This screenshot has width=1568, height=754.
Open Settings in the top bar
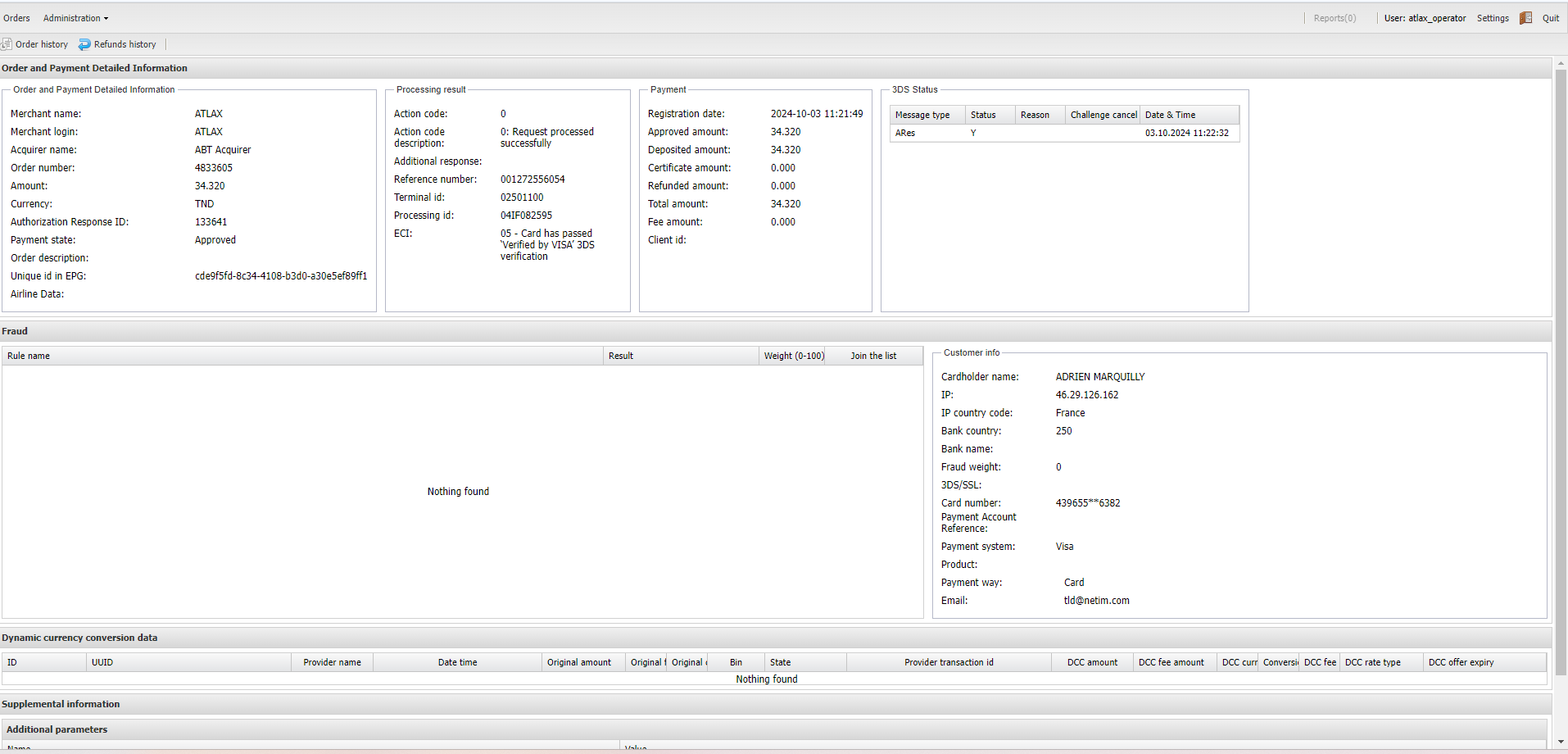point(1493,18)
